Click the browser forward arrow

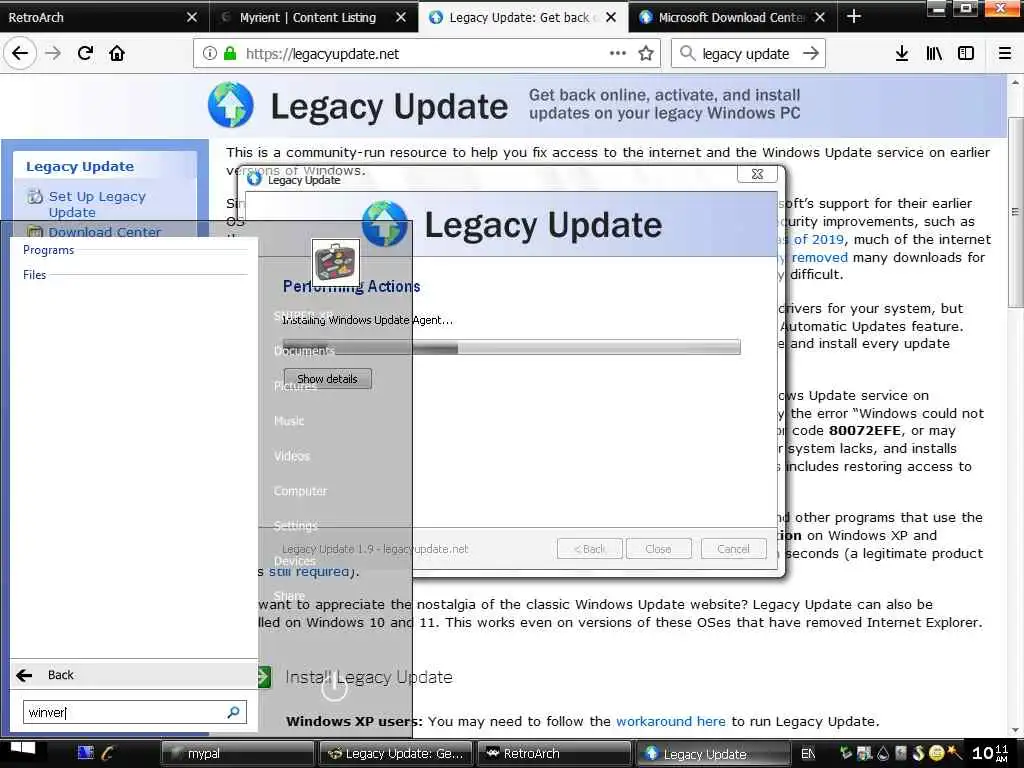click(53, 54)
